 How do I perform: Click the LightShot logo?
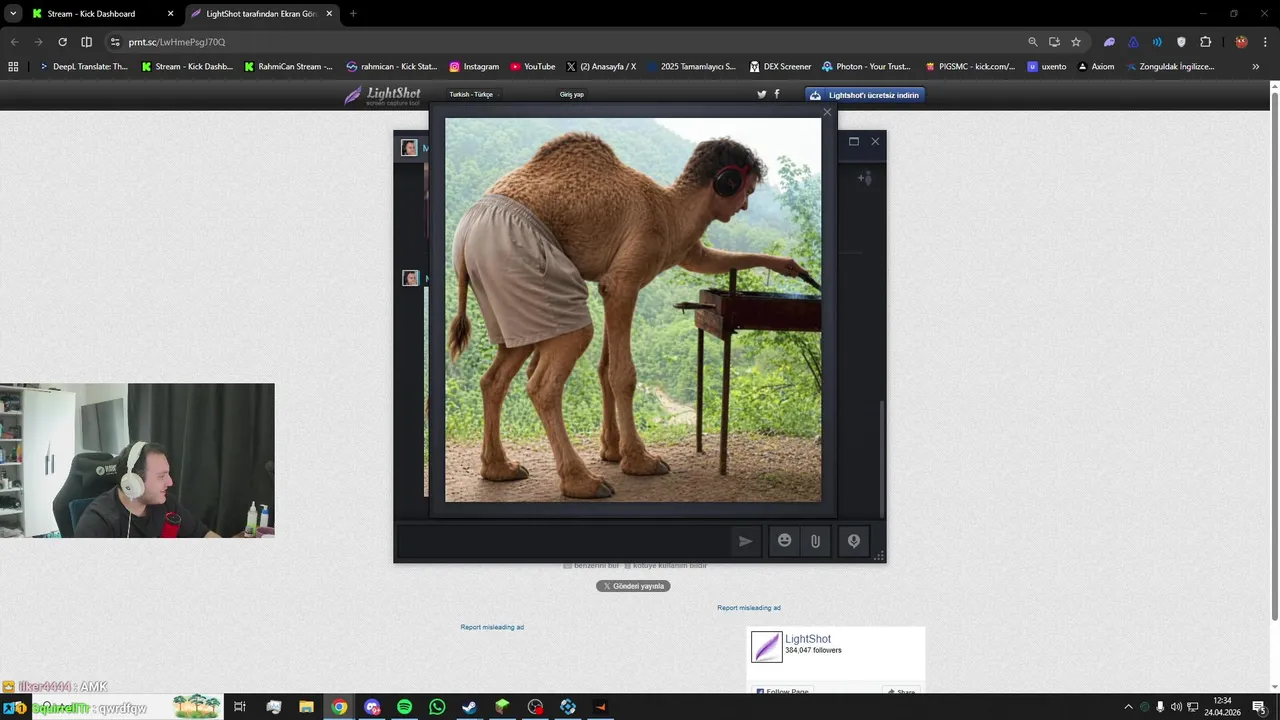[382, 95]
